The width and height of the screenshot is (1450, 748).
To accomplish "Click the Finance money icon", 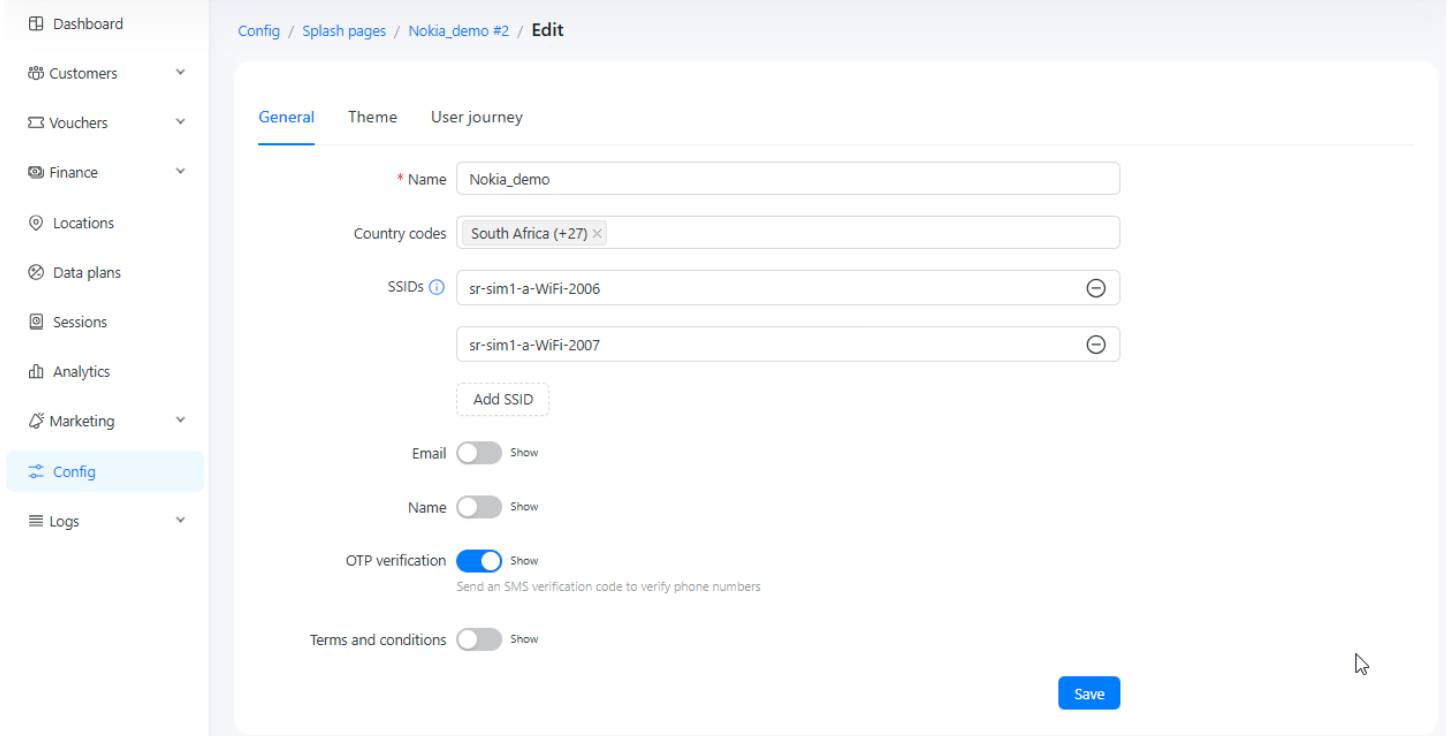I will click(37, 173).
